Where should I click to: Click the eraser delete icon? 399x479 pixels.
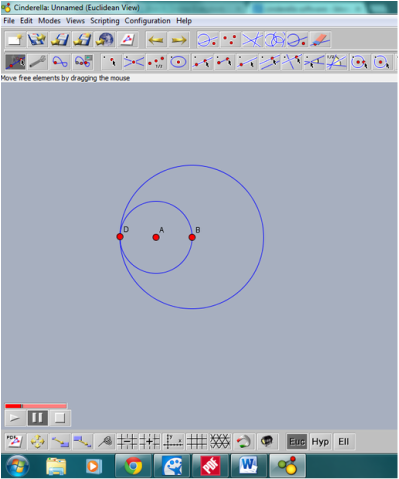point(320,40)
